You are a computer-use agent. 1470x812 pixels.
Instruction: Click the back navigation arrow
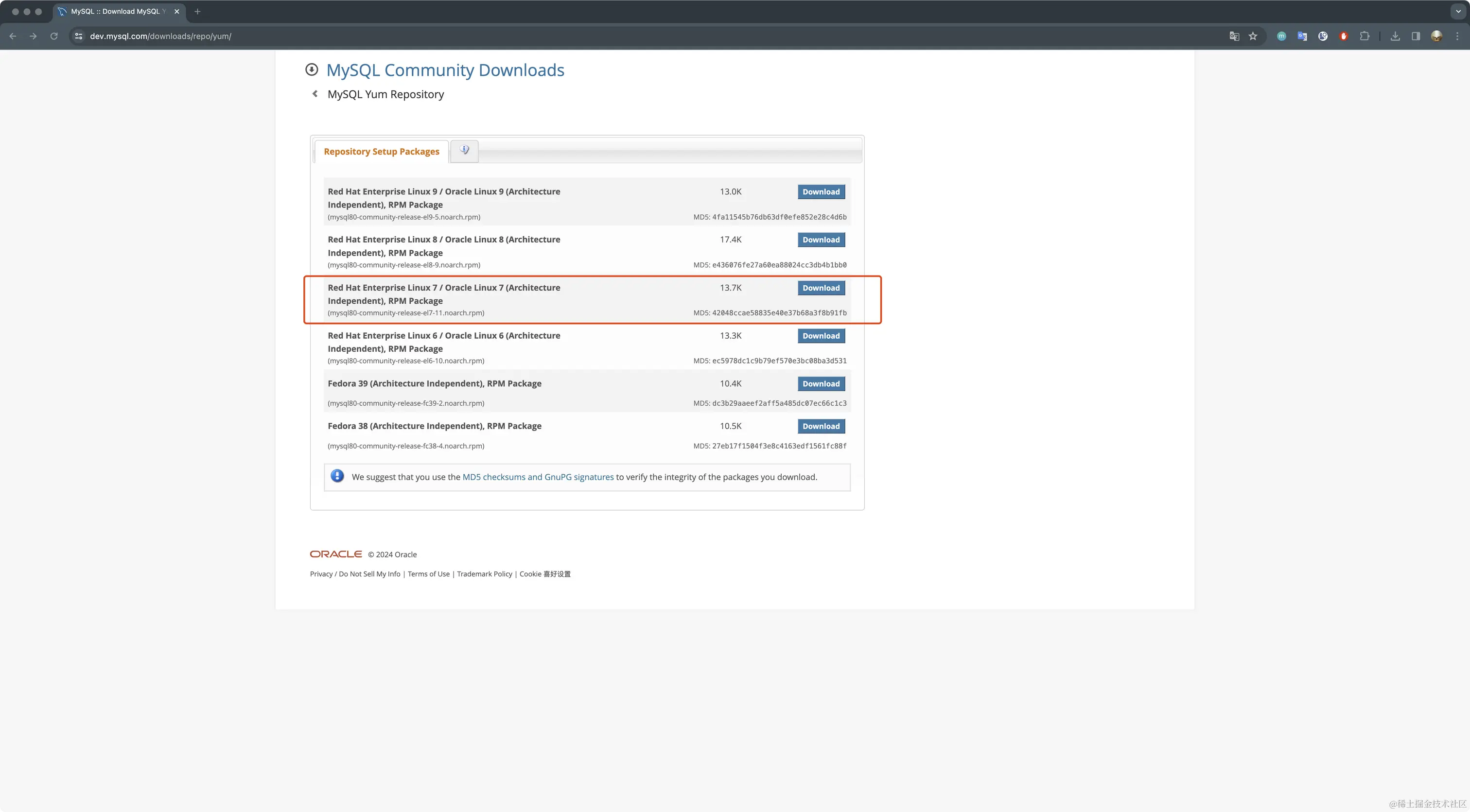(13, 36)
